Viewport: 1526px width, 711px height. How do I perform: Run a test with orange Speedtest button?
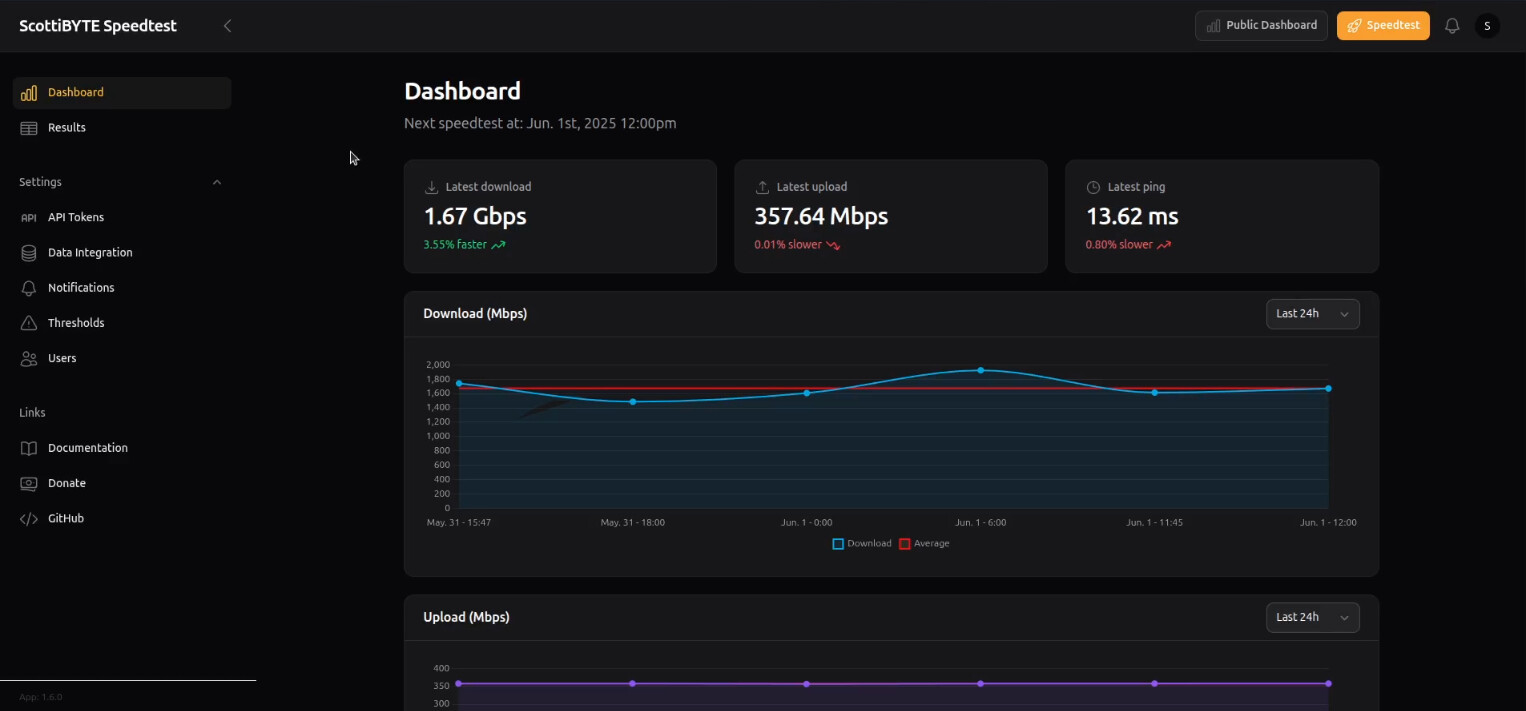pos(1383,26)
